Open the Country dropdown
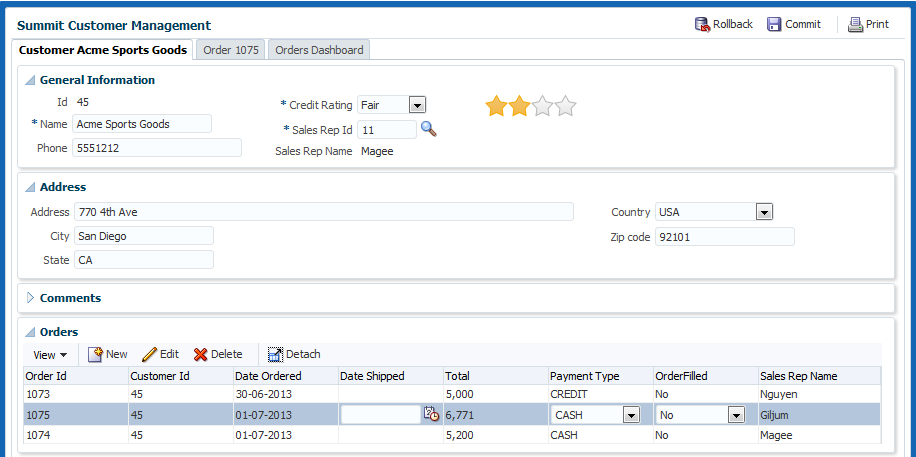The image size is (916, 457). tap(764, 212)
